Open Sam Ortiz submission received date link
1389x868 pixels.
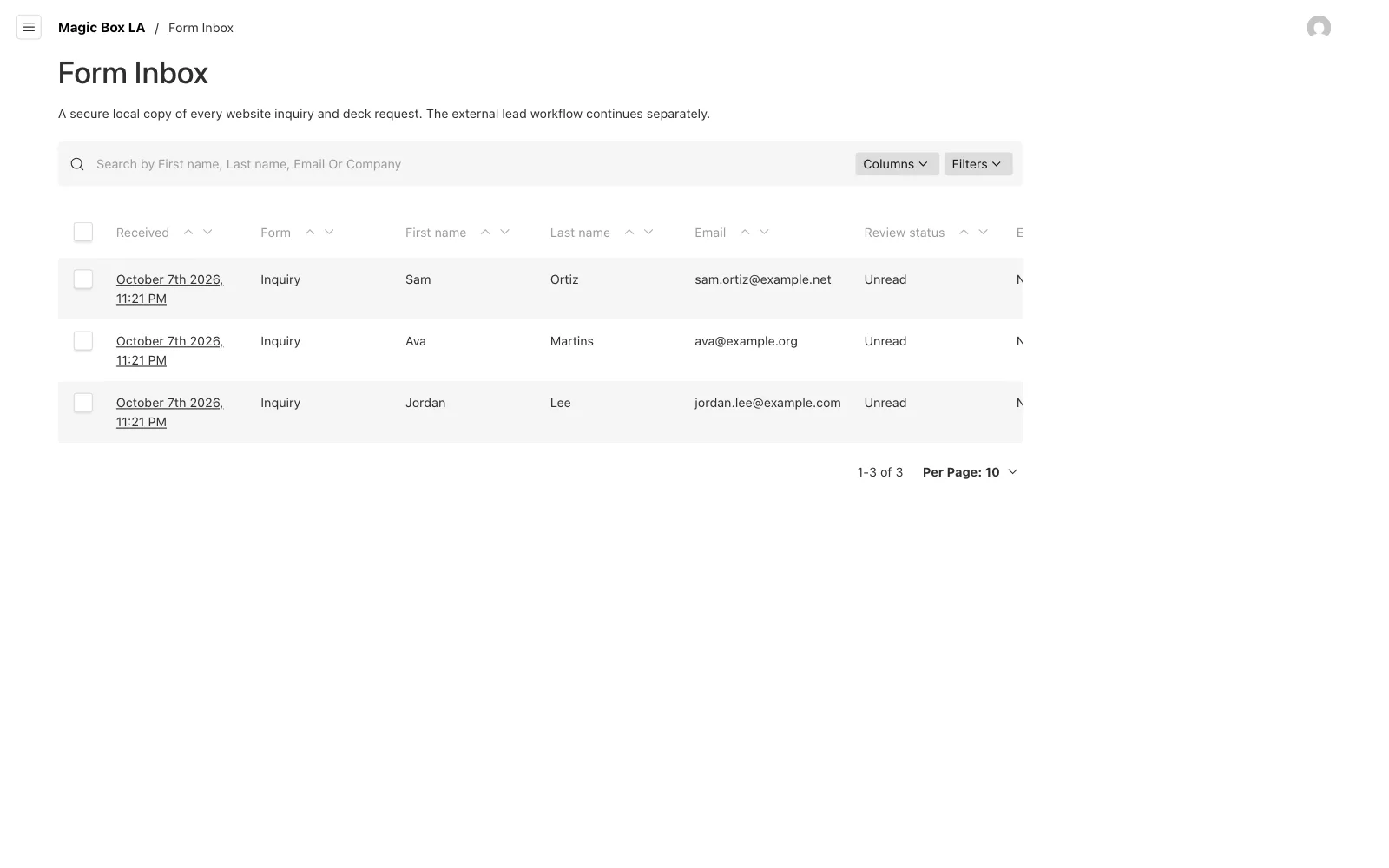click(x=169, y=289)
